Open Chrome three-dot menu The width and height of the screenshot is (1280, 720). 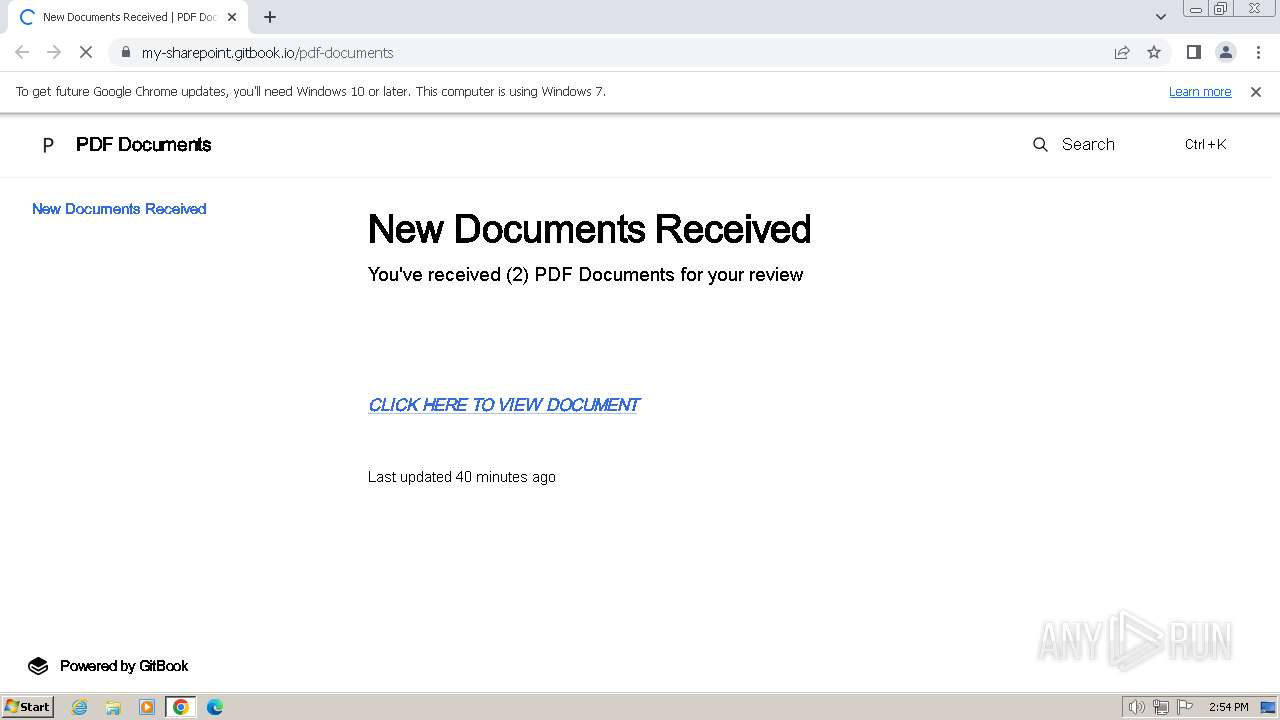click(1258, 52)
